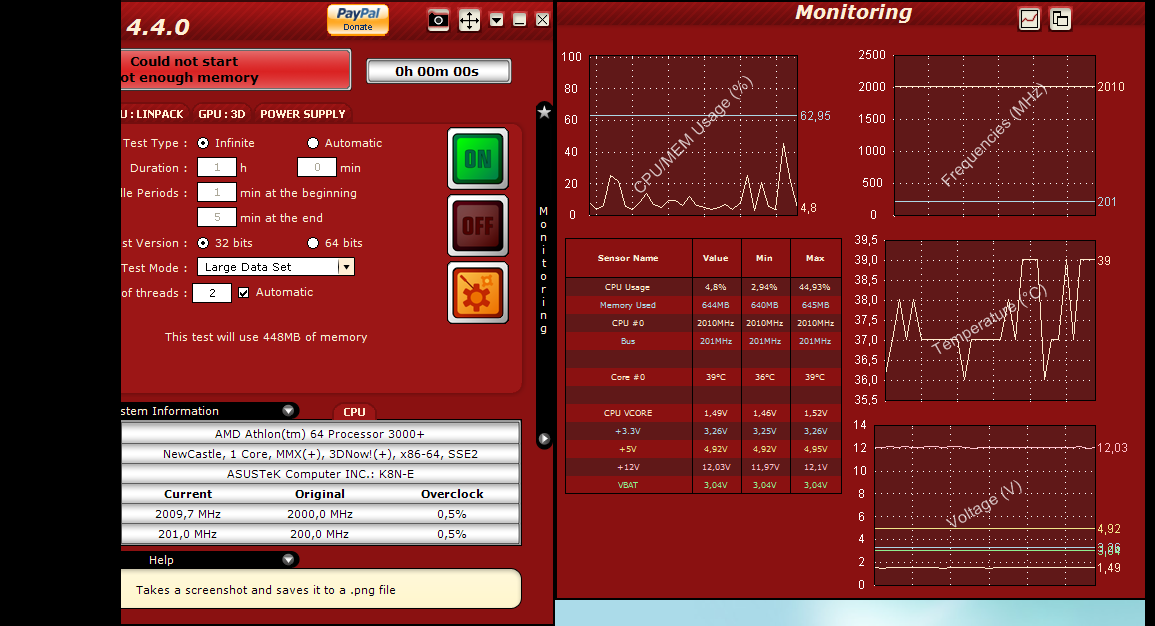Open the Test Mode dropdown

(346, 267)
